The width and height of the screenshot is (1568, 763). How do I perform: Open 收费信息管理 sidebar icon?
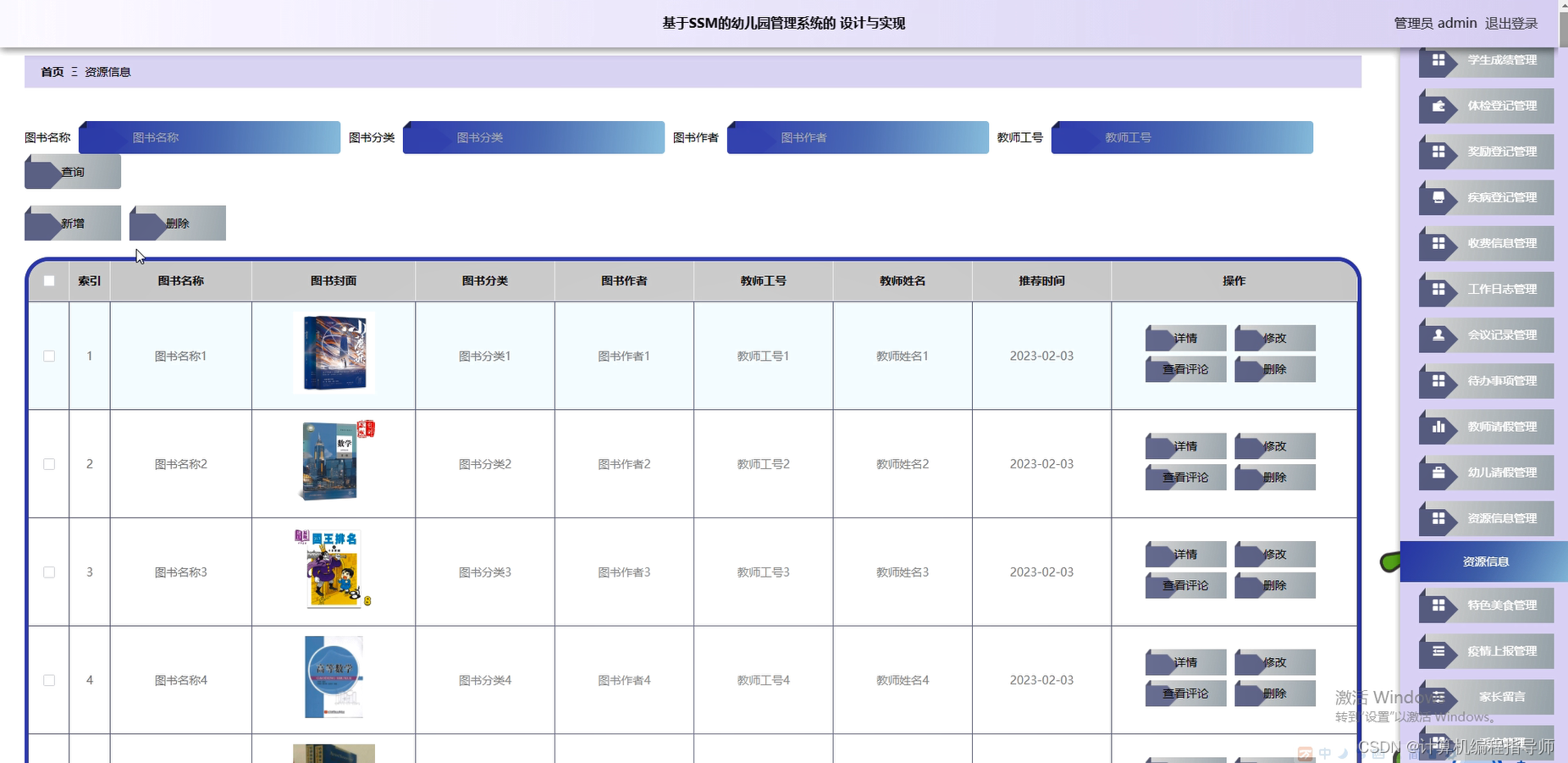[1438, 243]
